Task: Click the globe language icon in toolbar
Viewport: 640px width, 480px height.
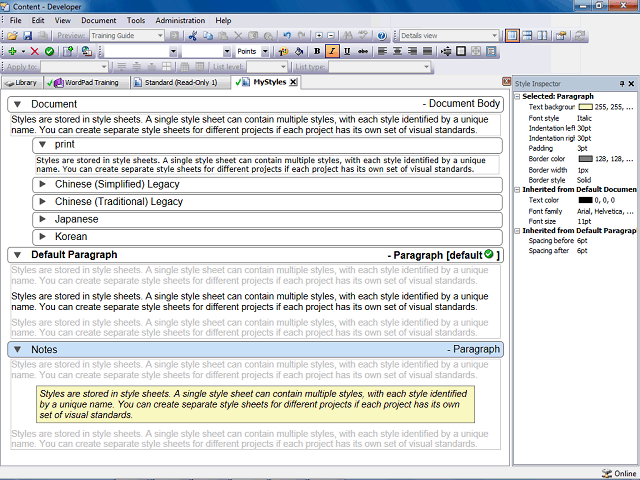Action: point(87,51)
